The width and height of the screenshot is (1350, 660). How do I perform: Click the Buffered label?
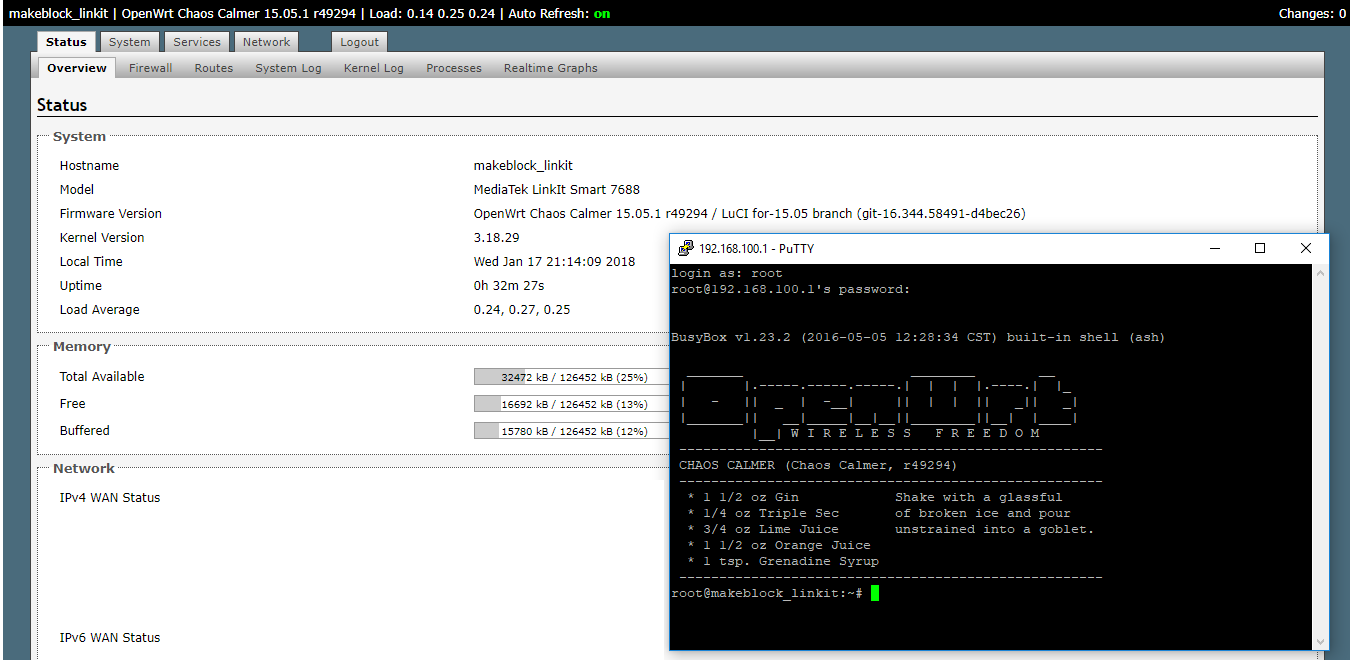pos(85,431)
